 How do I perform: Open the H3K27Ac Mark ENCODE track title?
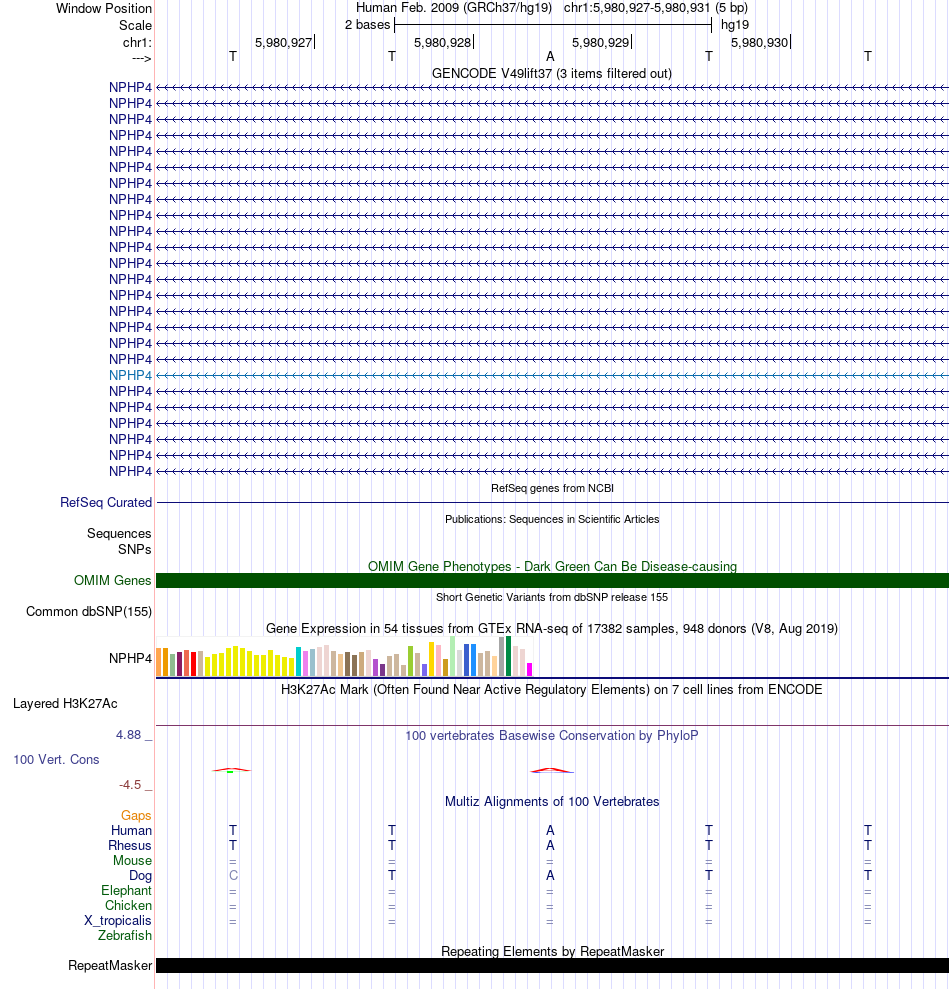[x=552, y=690]
